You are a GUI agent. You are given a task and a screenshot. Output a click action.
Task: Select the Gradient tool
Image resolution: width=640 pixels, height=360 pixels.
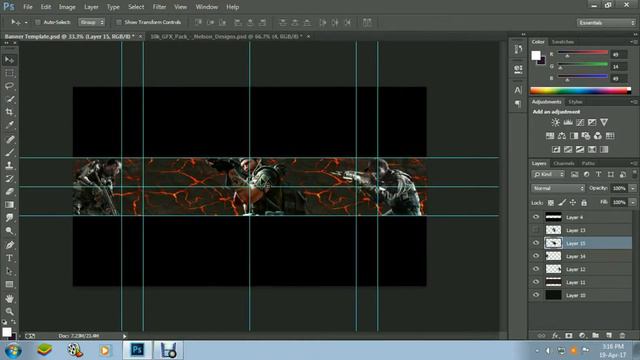9,204
